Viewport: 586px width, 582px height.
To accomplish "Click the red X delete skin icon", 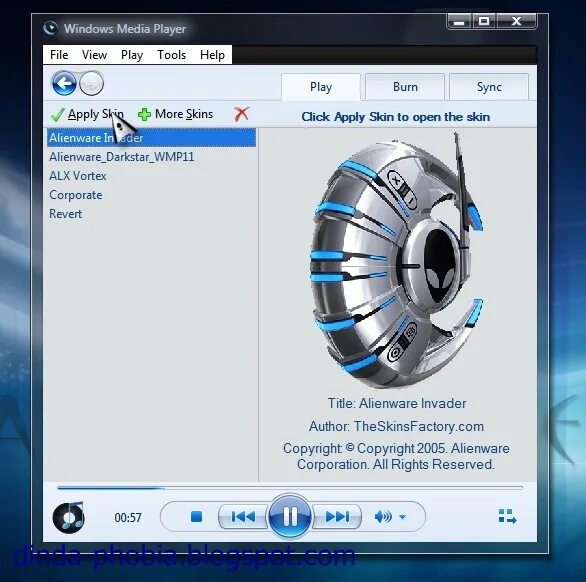I will click(x=241, y=114).
